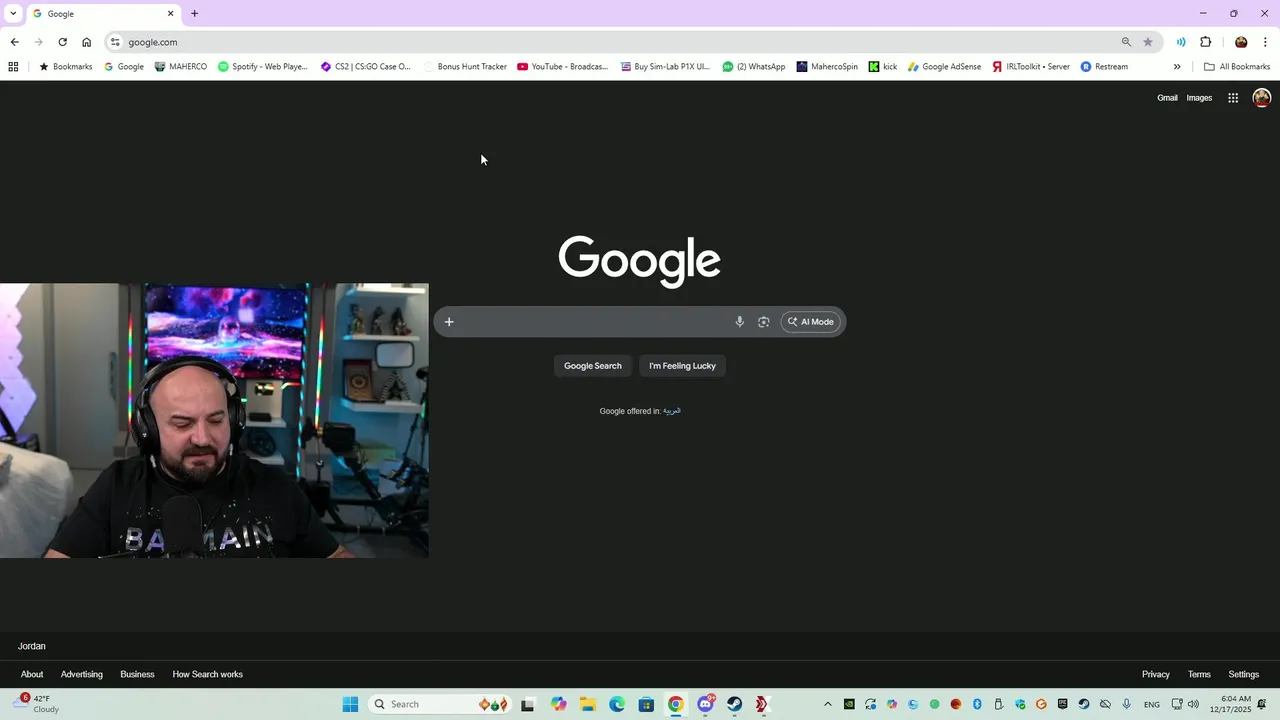This screenshot has width=1280, height=720.
Task: Reload the page with refresh icon
Action: click(62, 42)
